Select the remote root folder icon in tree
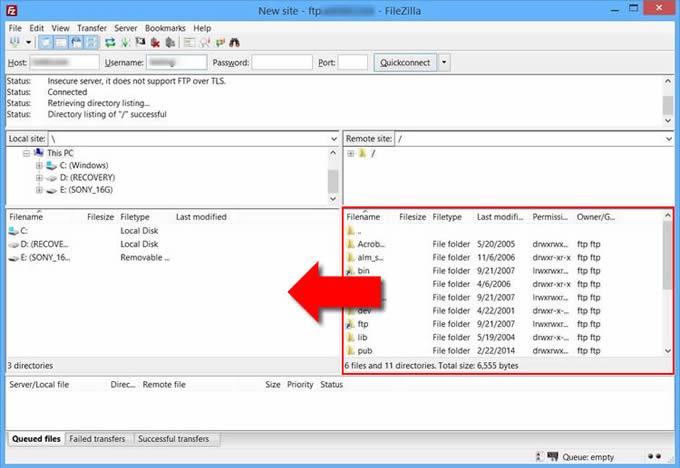 (363, 153)
